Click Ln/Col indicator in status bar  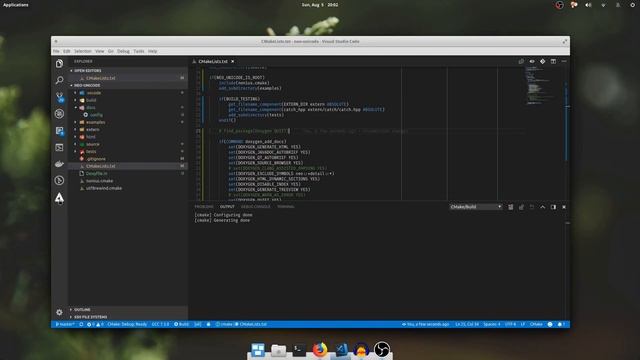[467, 324]
